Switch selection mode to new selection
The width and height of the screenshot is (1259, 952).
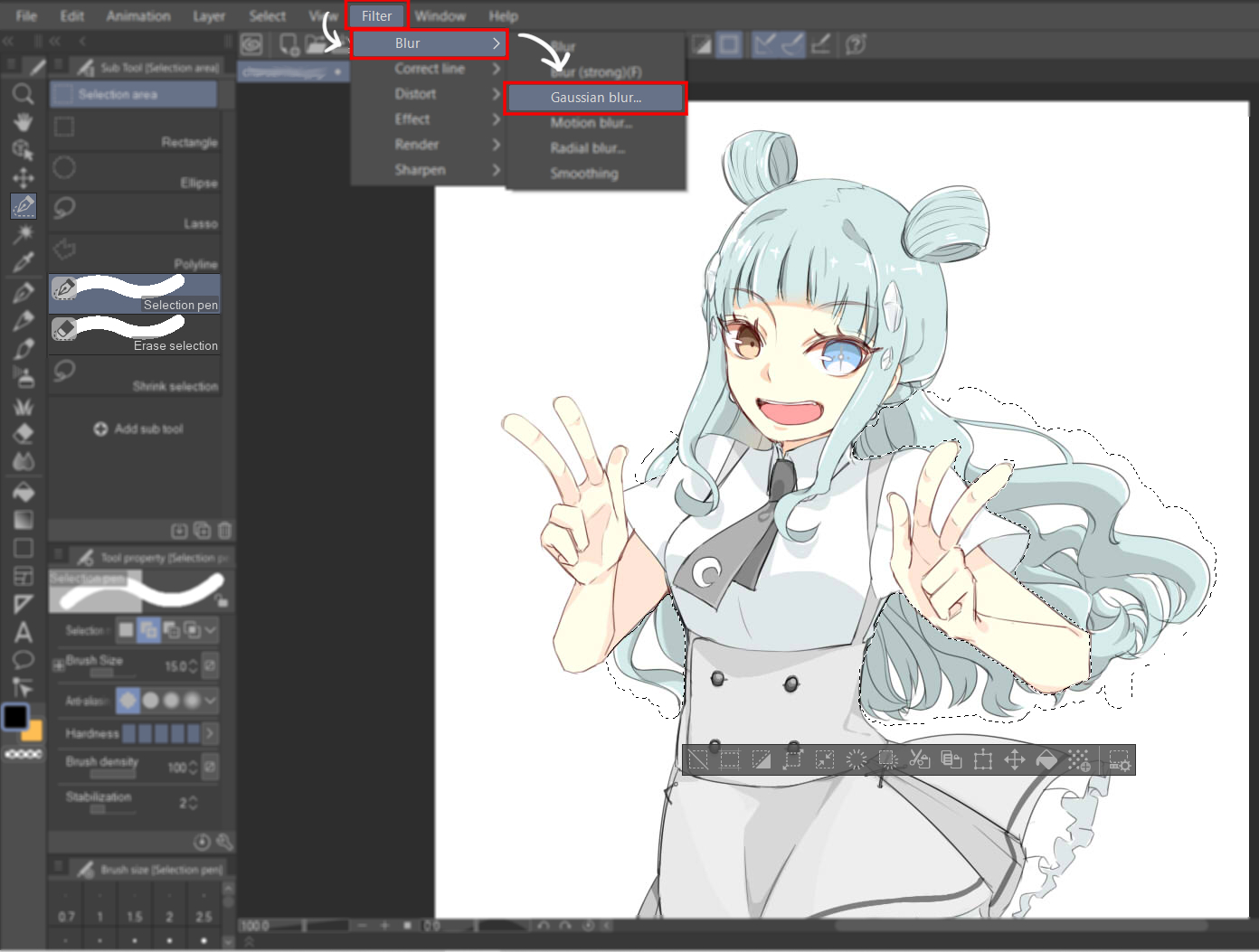[125, 629]
